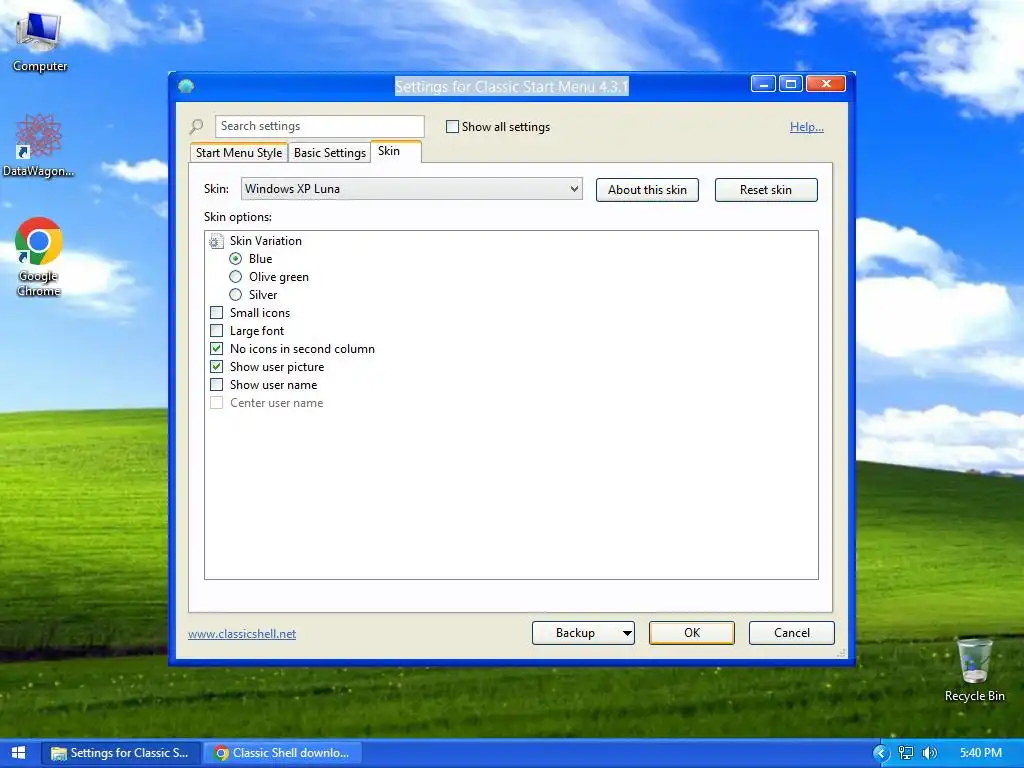
Task: Select the DataWagon desktop shortcut
Action: 38,145
